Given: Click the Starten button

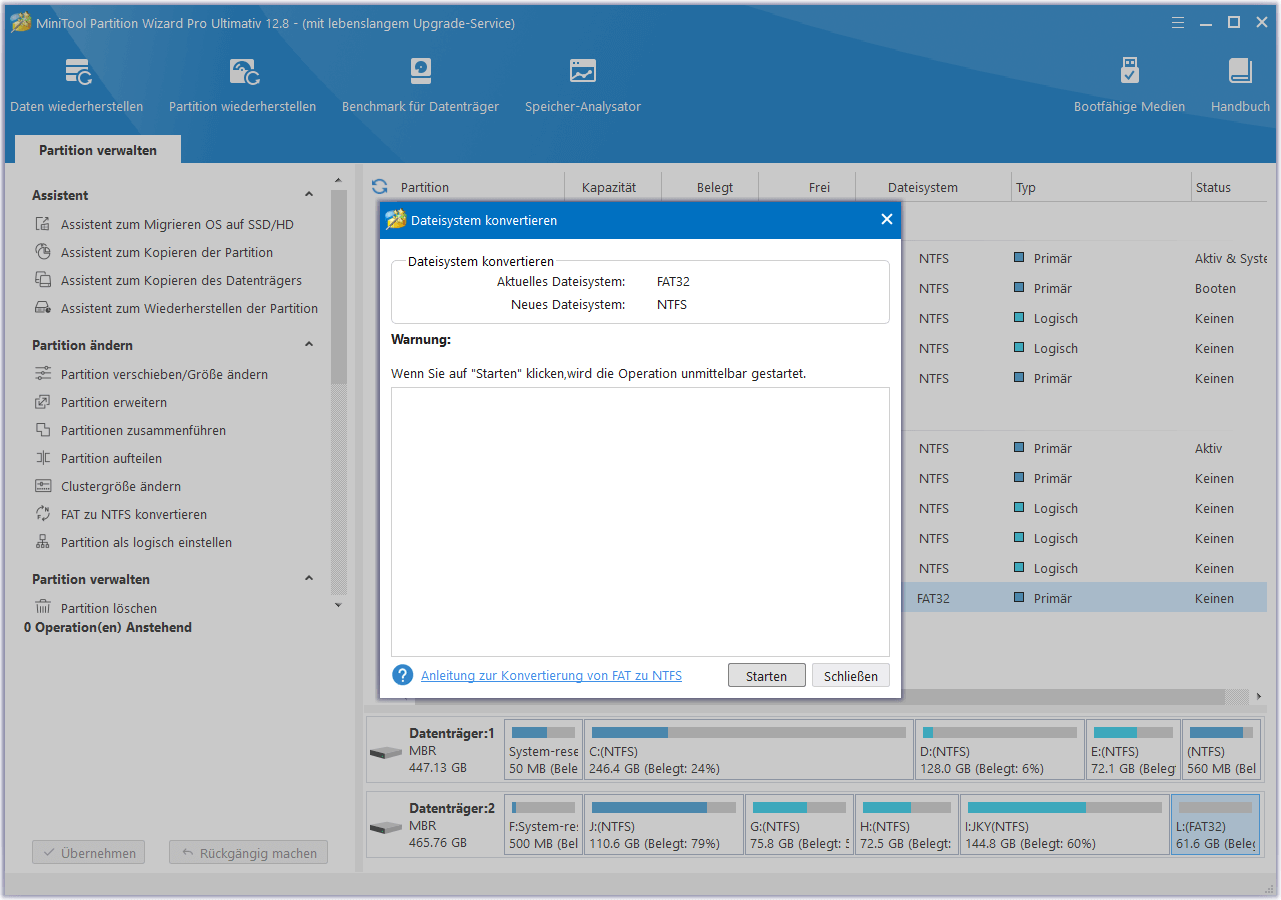Looking at the screenshot, I should click(766, 676).
